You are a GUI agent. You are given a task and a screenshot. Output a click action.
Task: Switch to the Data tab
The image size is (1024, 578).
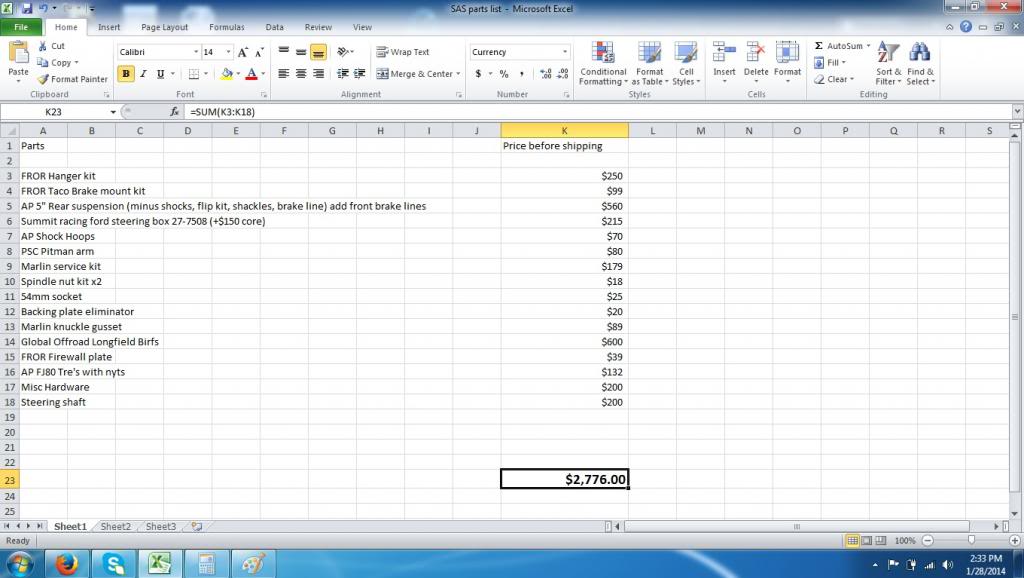274,27
